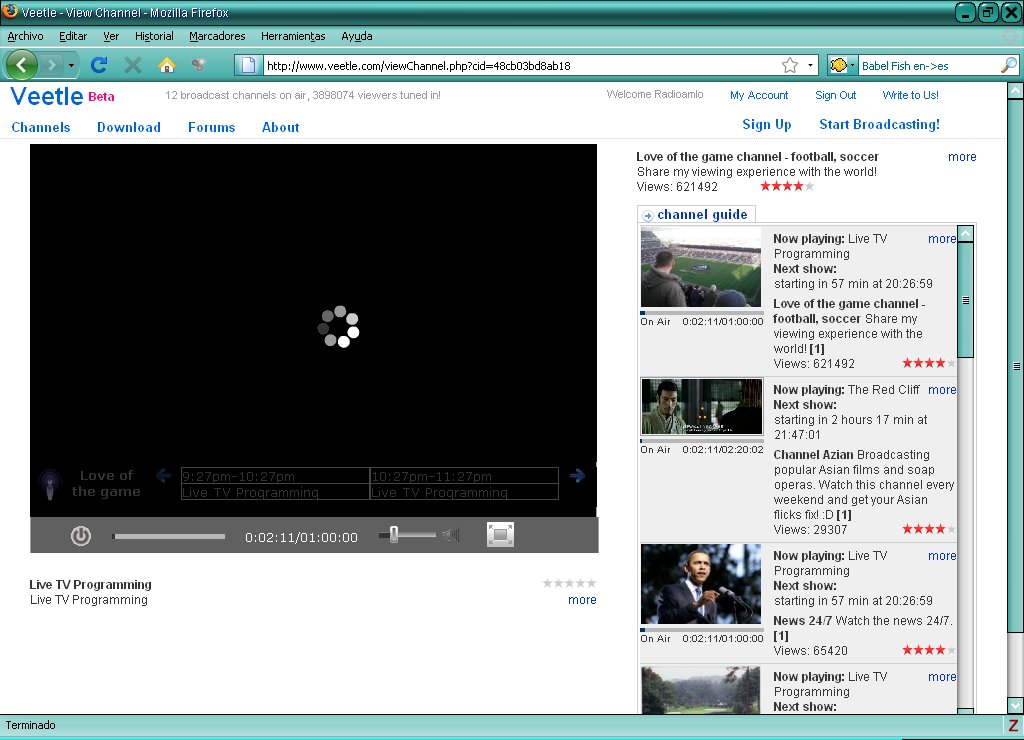Show previous program schedule arrow

point(163,475)
